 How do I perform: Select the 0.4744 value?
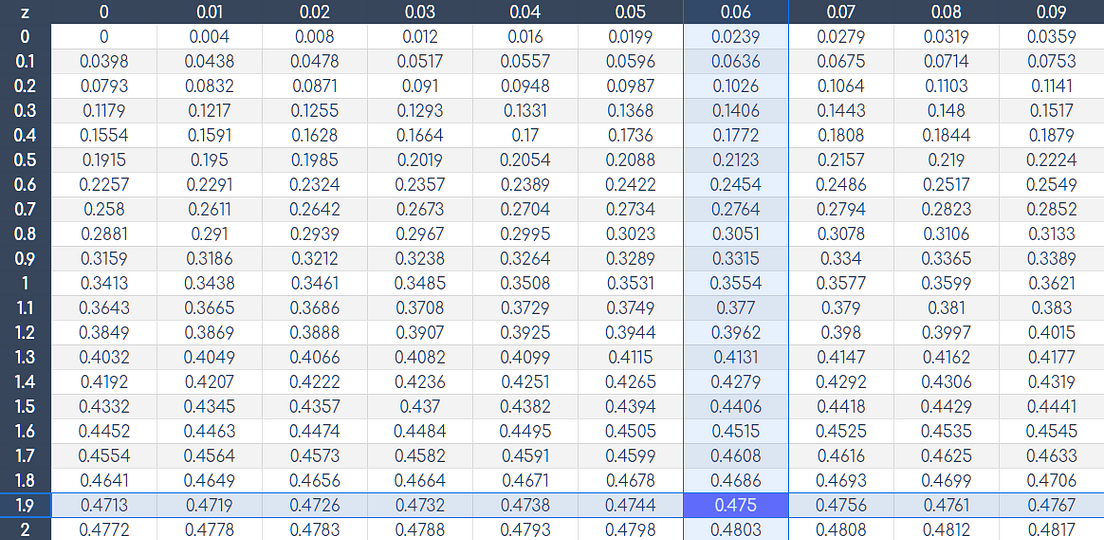630,506
